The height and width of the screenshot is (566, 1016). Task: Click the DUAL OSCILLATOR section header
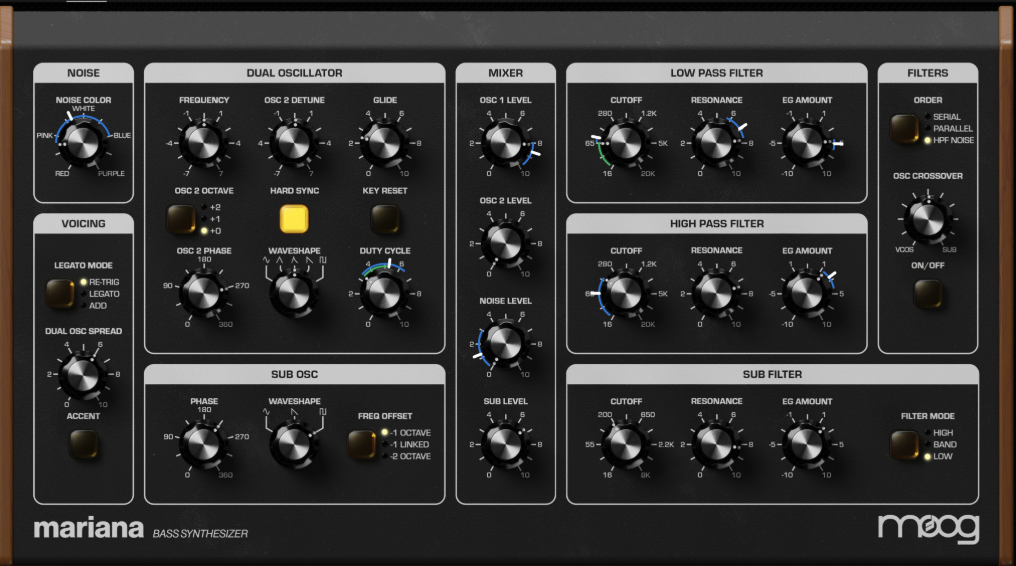tap(294, 73)
